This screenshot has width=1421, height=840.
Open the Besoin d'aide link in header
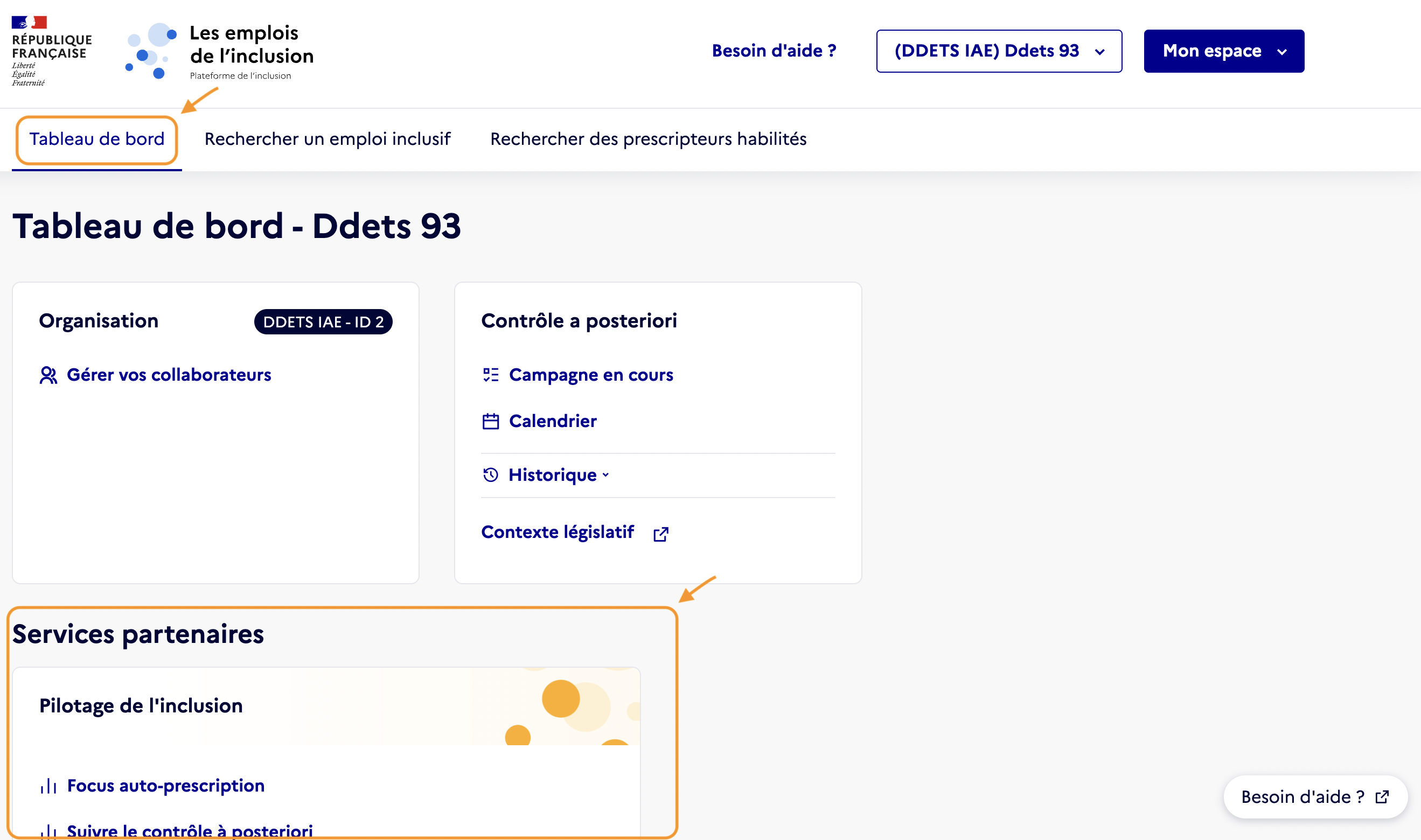pos(773,51)
